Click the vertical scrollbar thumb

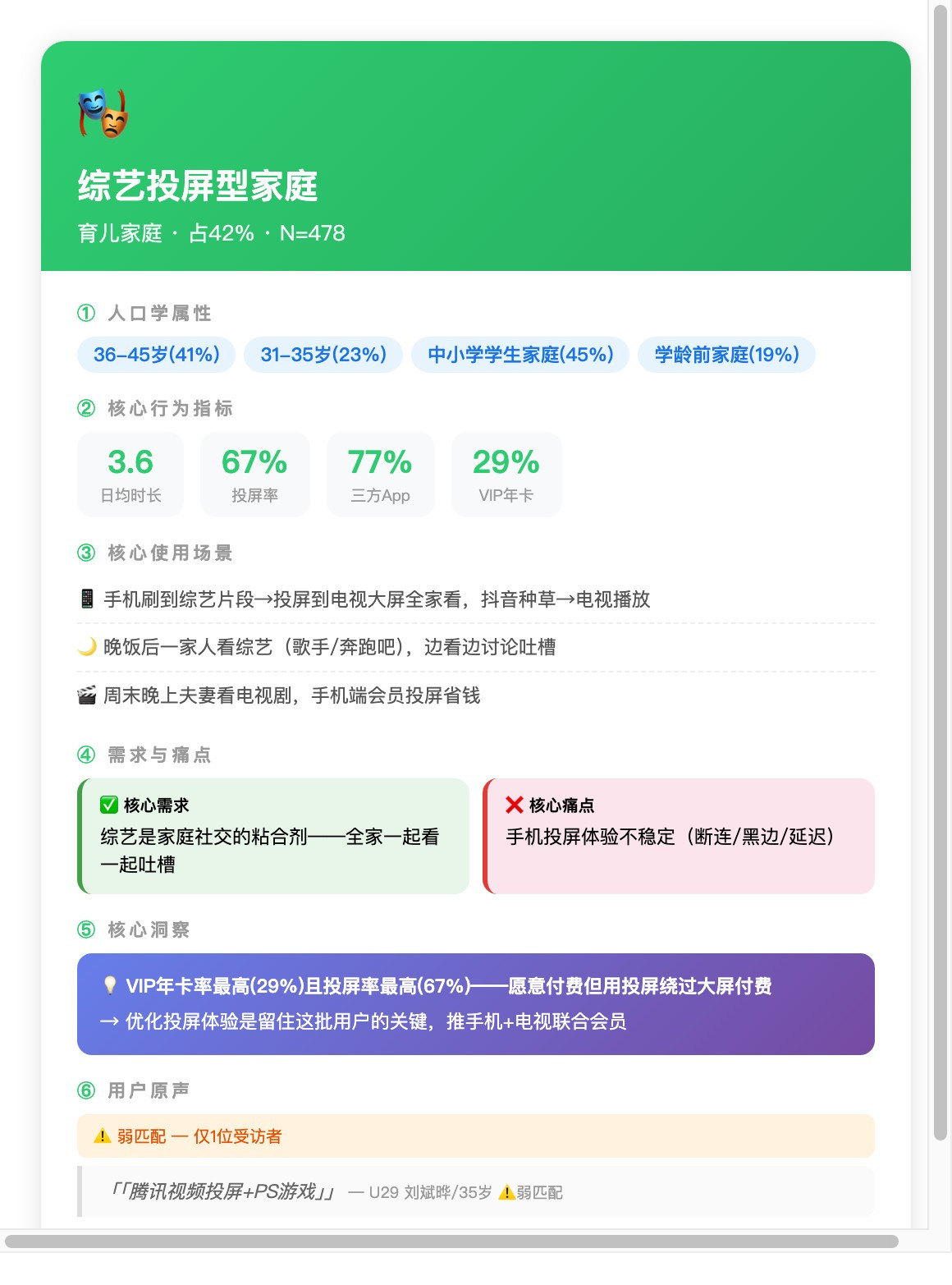tap(941, 571)
